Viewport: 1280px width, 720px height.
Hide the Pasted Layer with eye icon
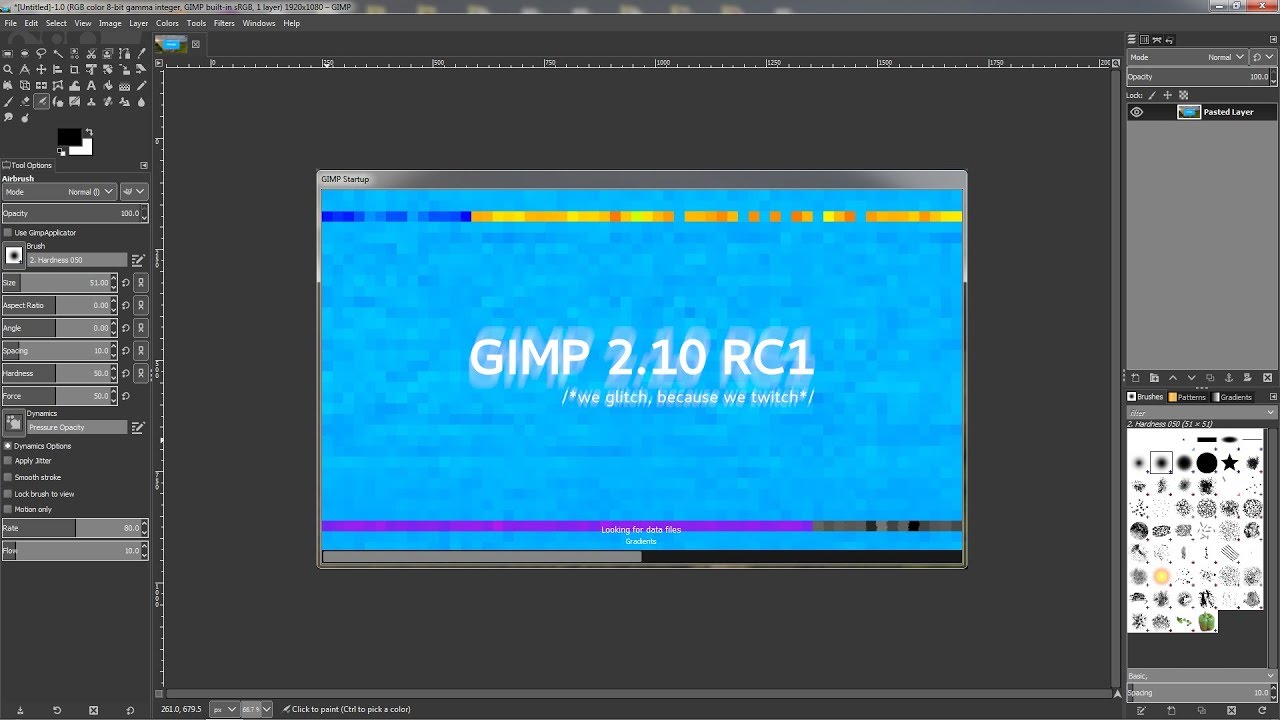(x=1136, y=112)
